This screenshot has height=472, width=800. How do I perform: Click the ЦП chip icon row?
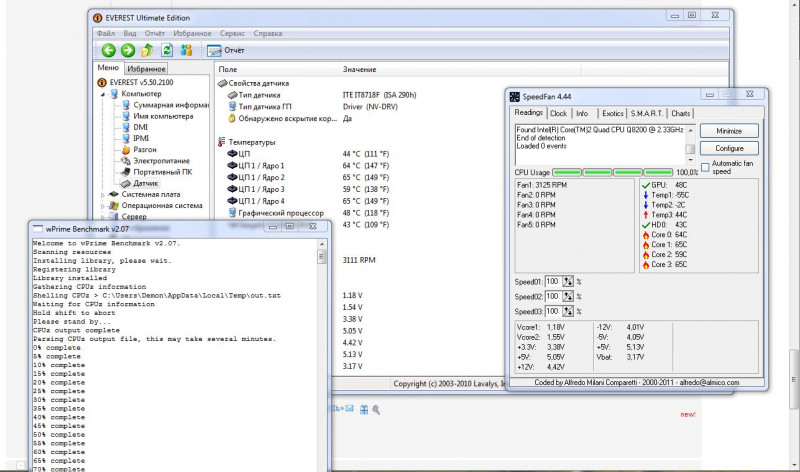pyautogui.click(x=232, y=154)
